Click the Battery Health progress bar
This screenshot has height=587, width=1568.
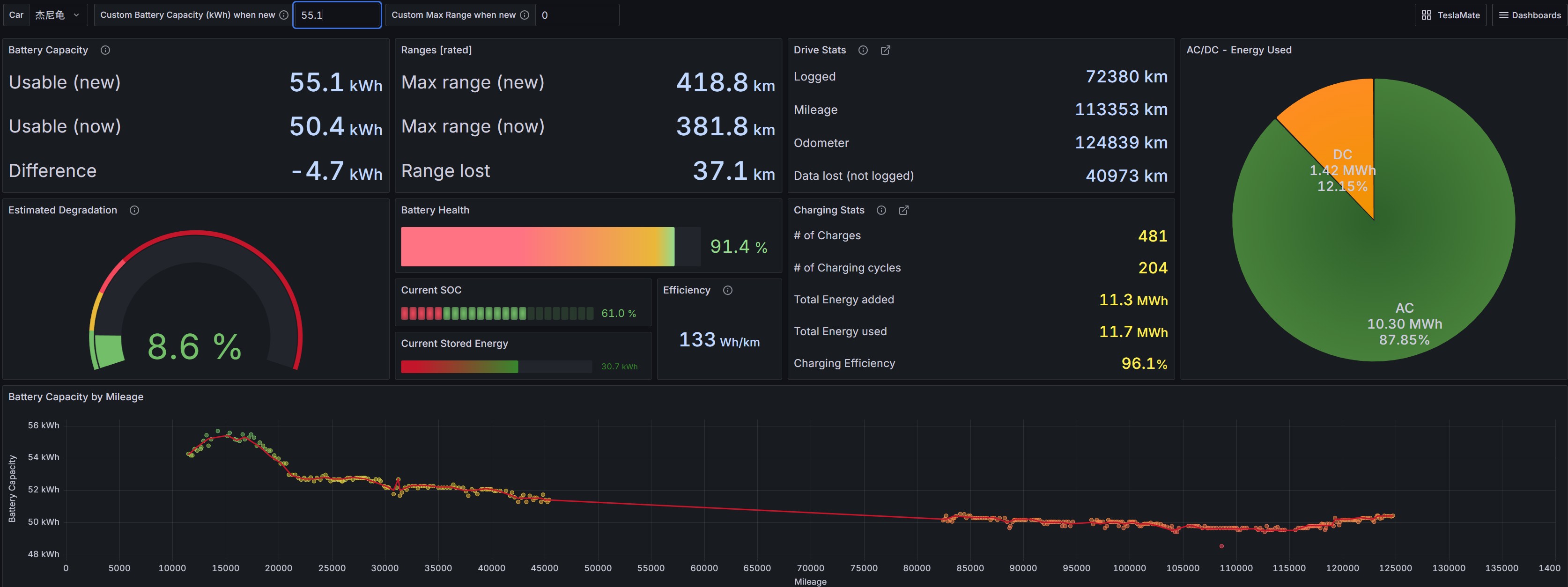tap(550, 246)
